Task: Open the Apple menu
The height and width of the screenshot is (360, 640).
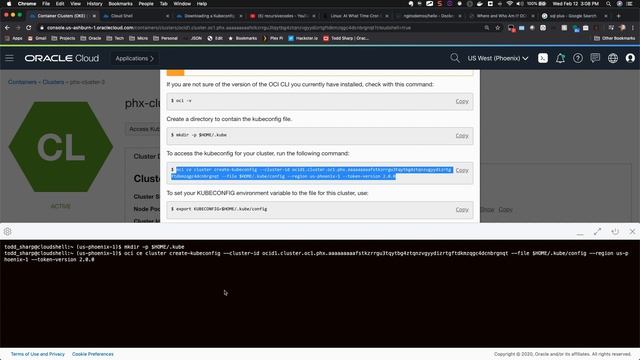Action: pos(9,4)
